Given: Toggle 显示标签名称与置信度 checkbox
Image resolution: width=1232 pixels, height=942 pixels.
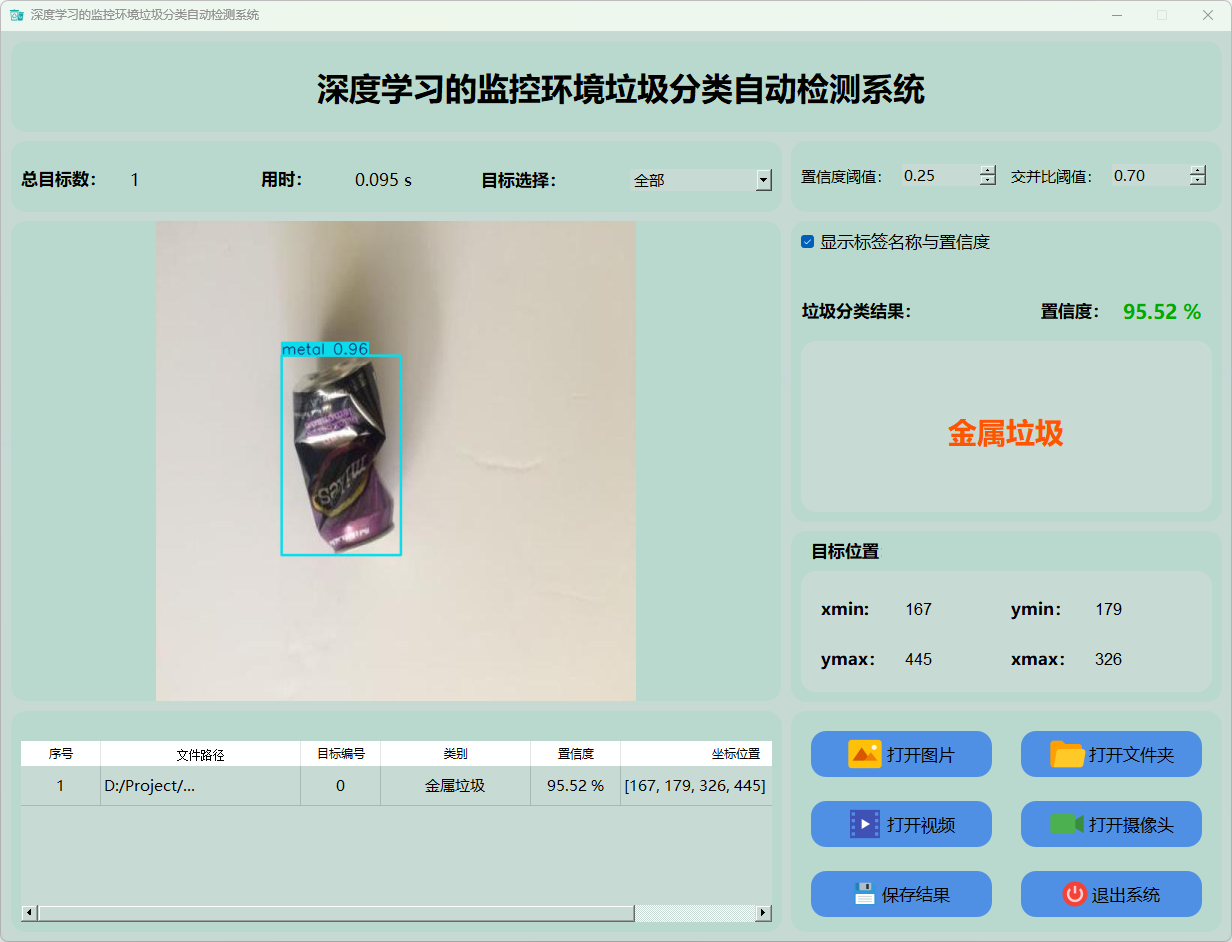Looking at the screenshot, I should coord(808,242).
